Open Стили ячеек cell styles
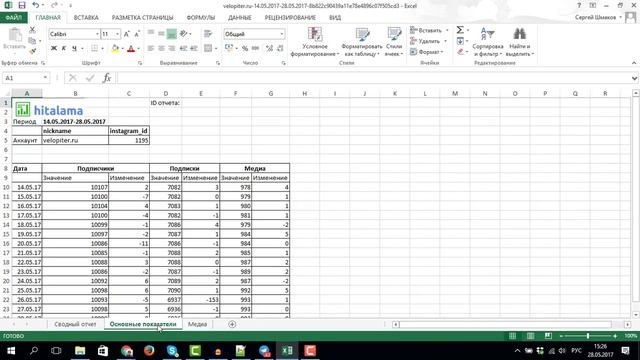The width and height of the screenshot is (640, 360). coord(394,42)
